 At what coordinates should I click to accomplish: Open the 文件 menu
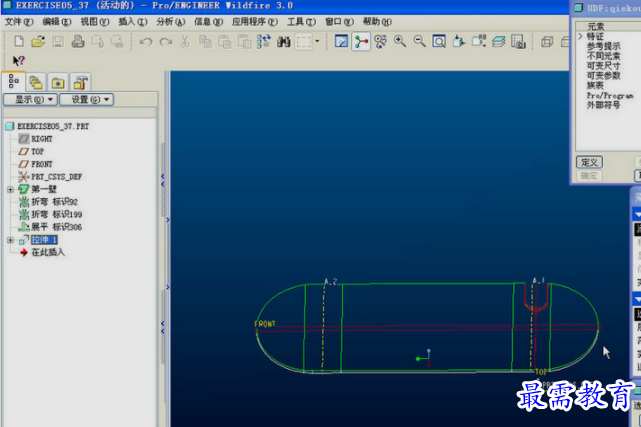point(19,22)
